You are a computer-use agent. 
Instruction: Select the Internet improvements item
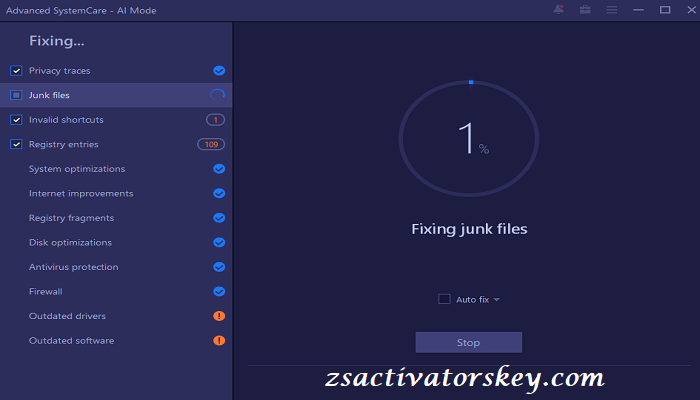(81, 193)
